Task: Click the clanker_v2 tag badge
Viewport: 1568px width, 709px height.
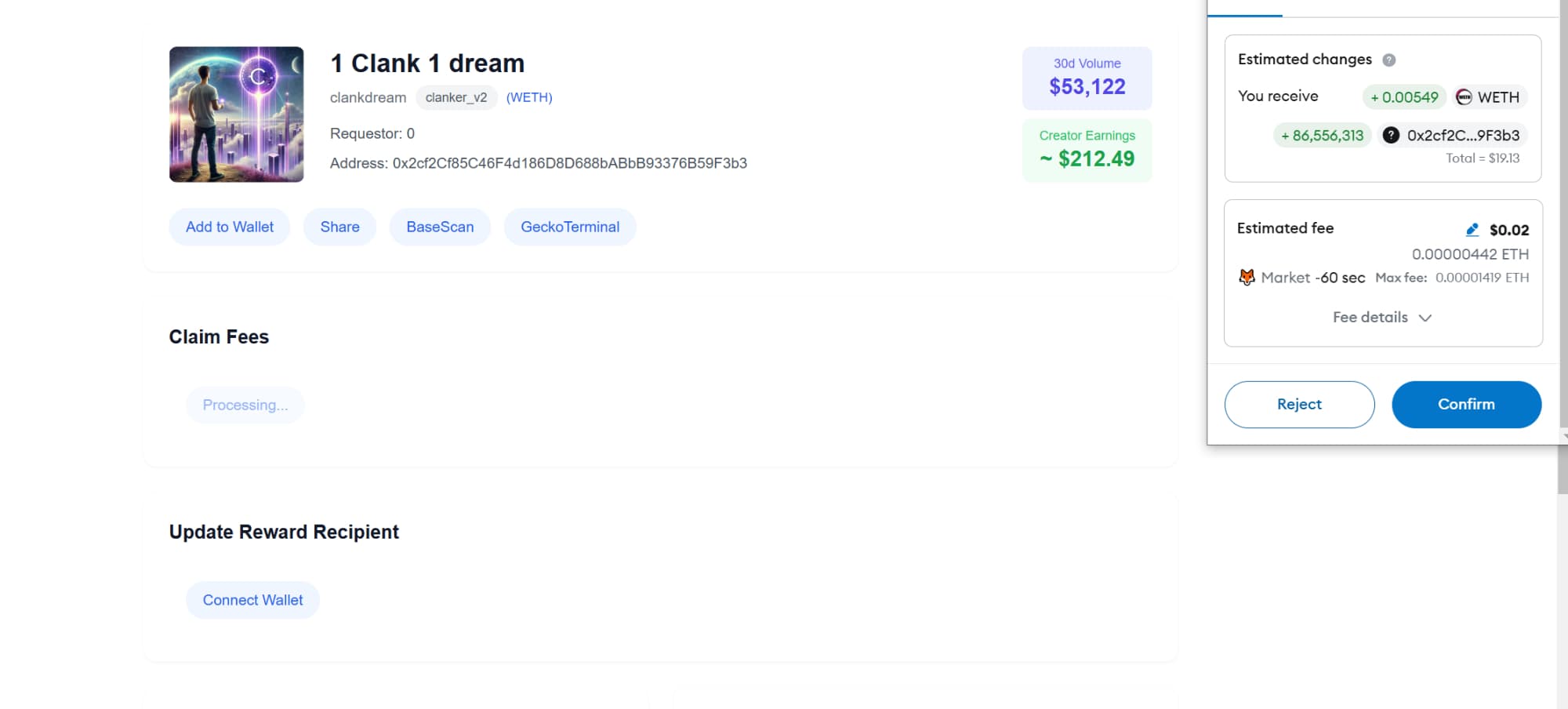Action: tap(456, 97)
